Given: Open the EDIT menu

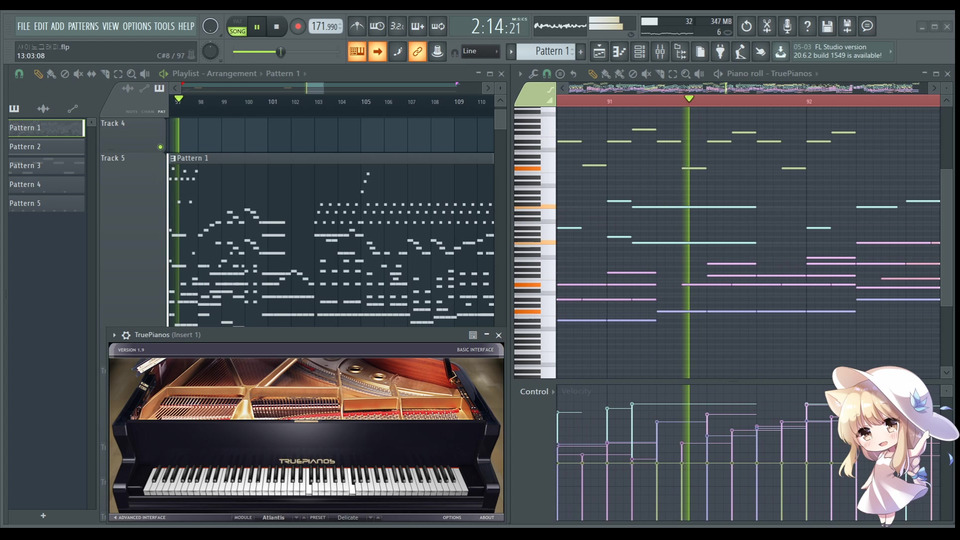Looking at the screenshot, I should [40, 26].
